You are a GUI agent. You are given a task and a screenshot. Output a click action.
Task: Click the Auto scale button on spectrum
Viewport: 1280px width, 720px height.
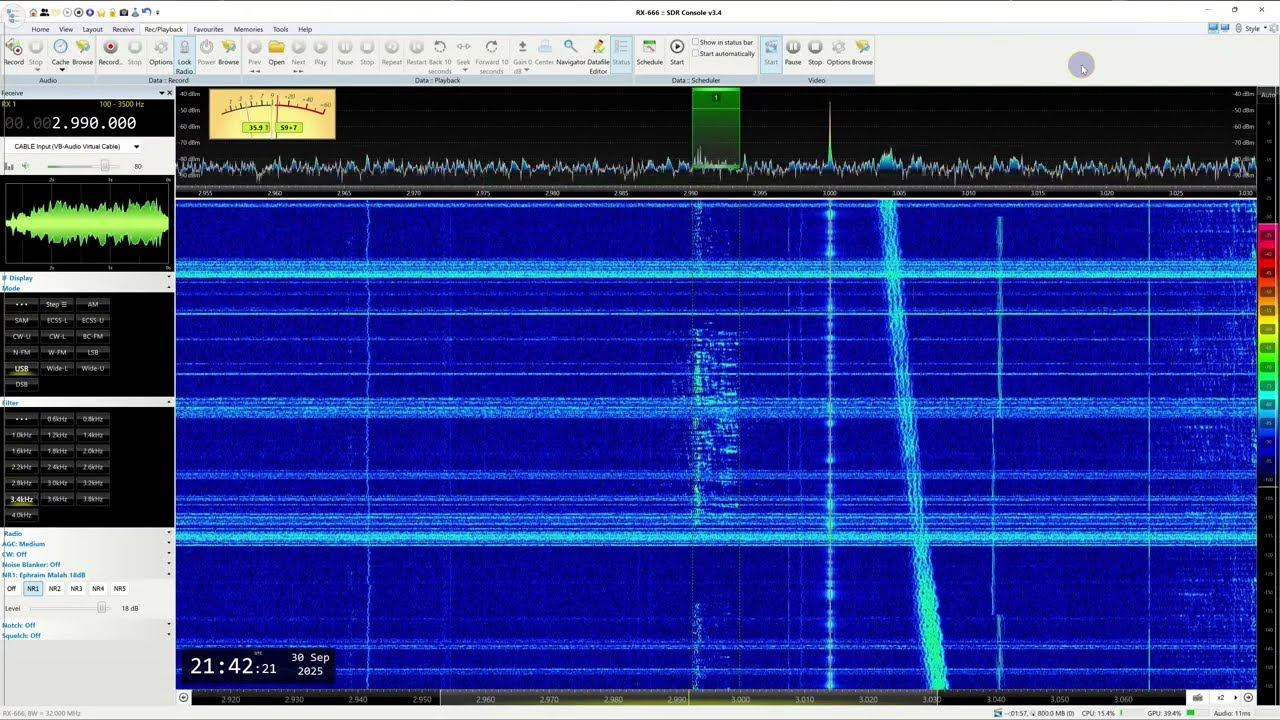[1268, 94]
